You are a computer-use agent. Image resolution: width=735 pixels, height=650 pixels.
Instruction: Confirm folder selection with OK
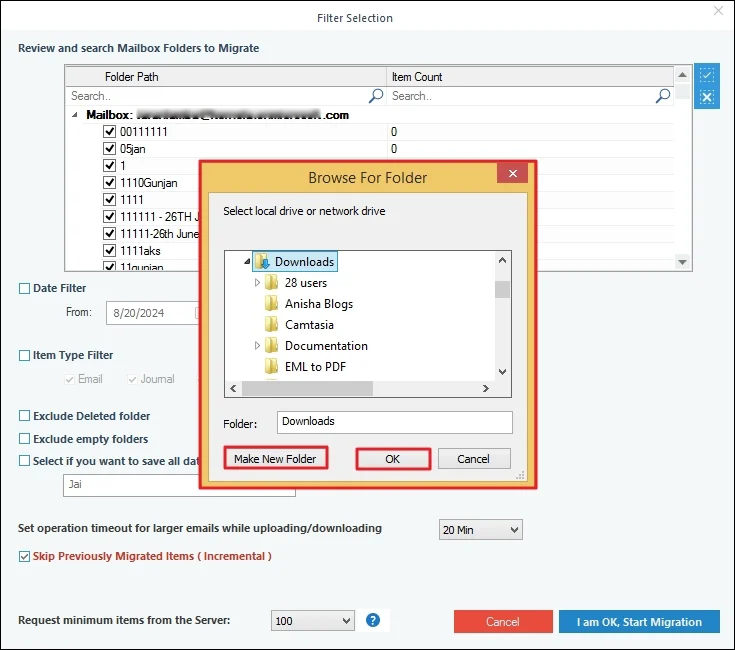[393, 459]
